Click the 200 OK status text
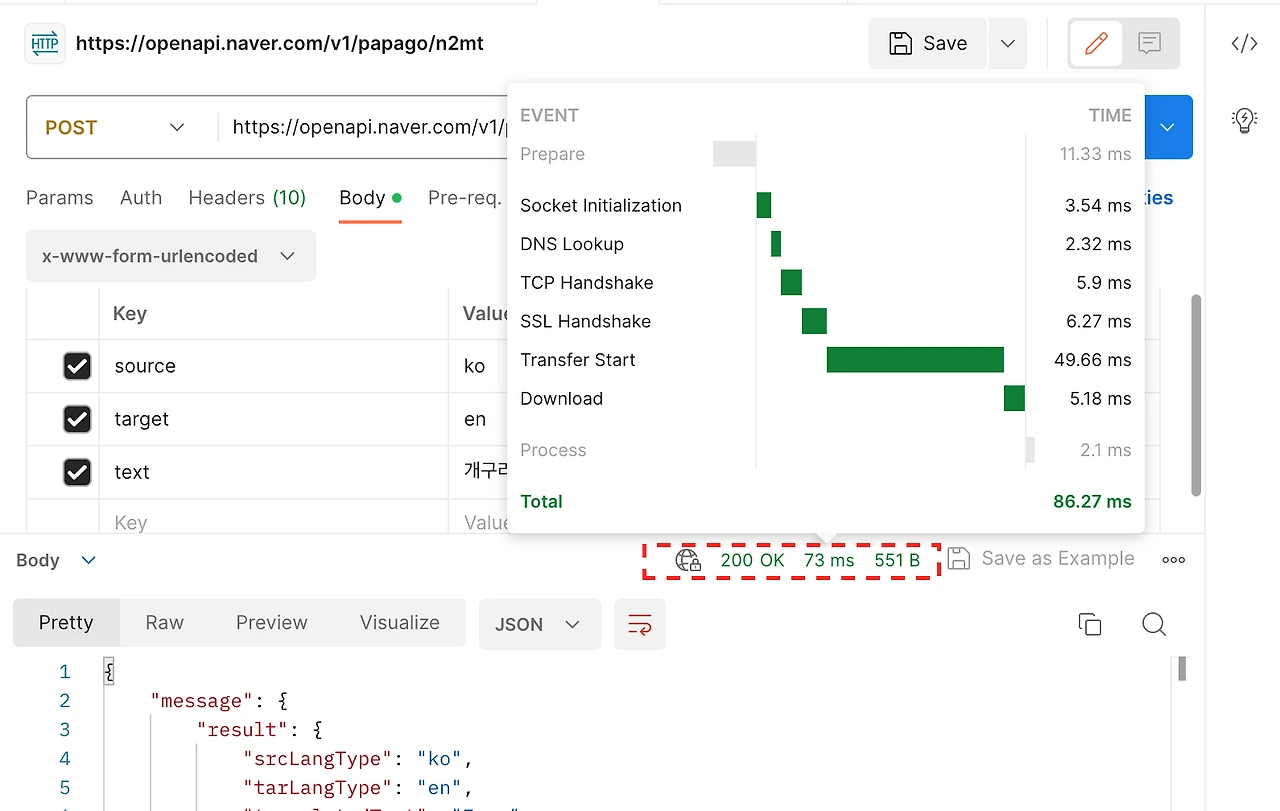Screen dimensions: 1280x811 click(x=752, y=560)
